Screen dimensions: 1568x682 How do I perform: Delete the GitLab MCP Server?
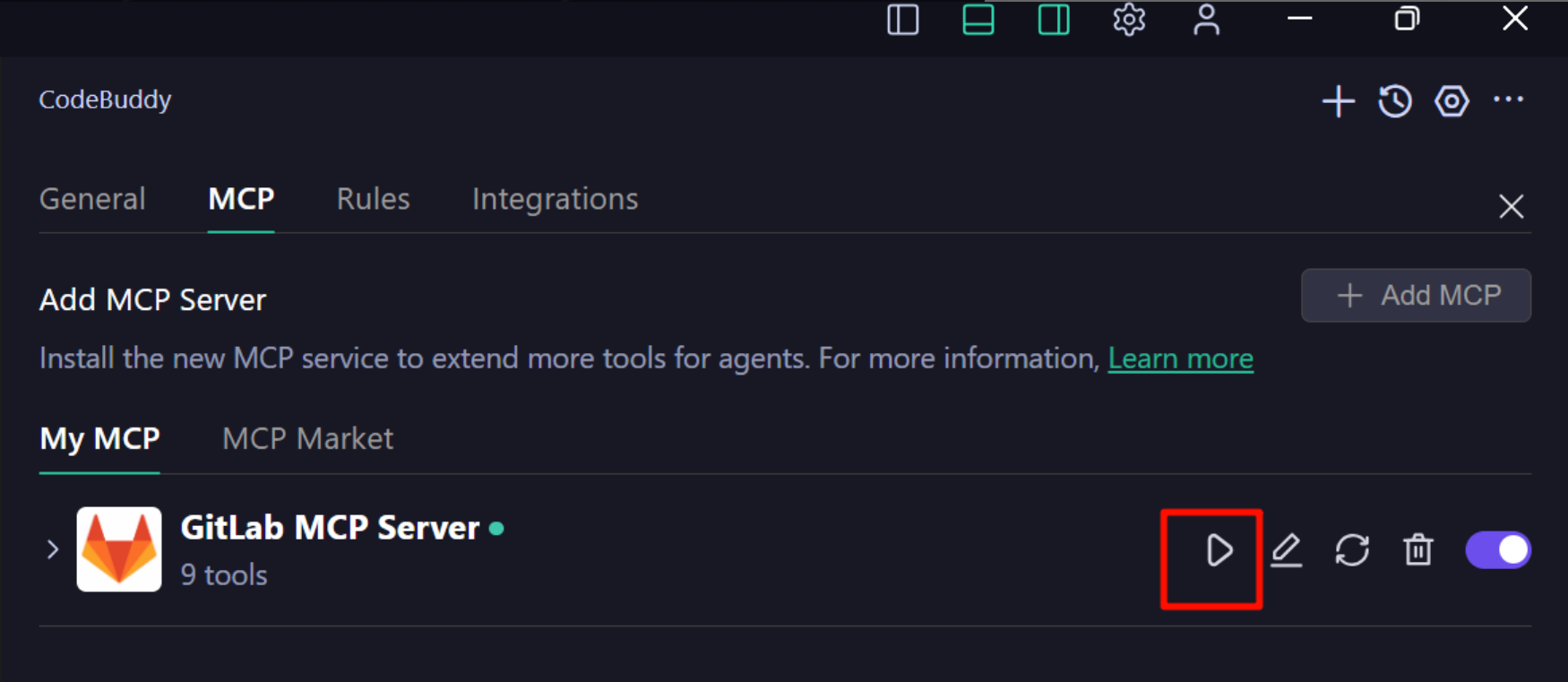(1417, 550)
